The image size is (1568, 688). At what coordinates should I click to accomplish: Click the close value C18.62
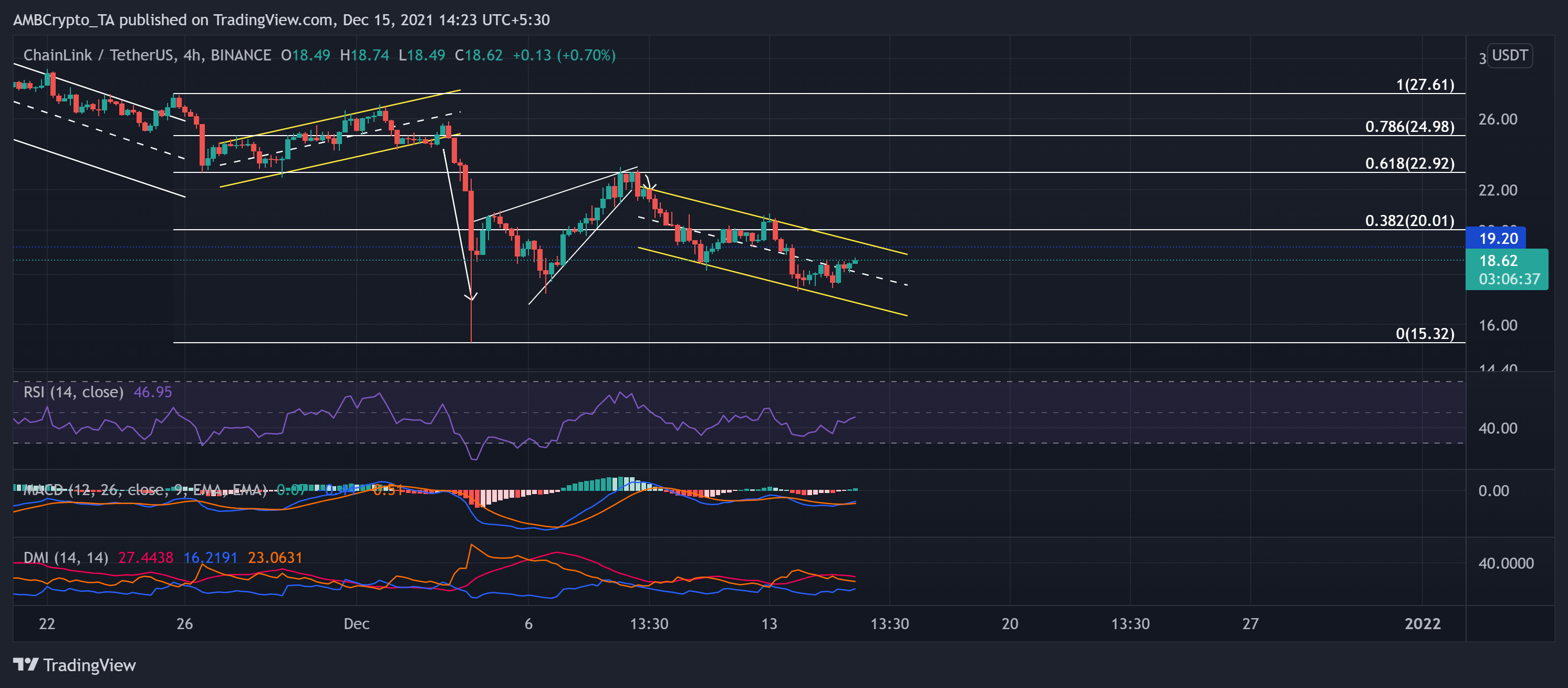click(479, 55)
